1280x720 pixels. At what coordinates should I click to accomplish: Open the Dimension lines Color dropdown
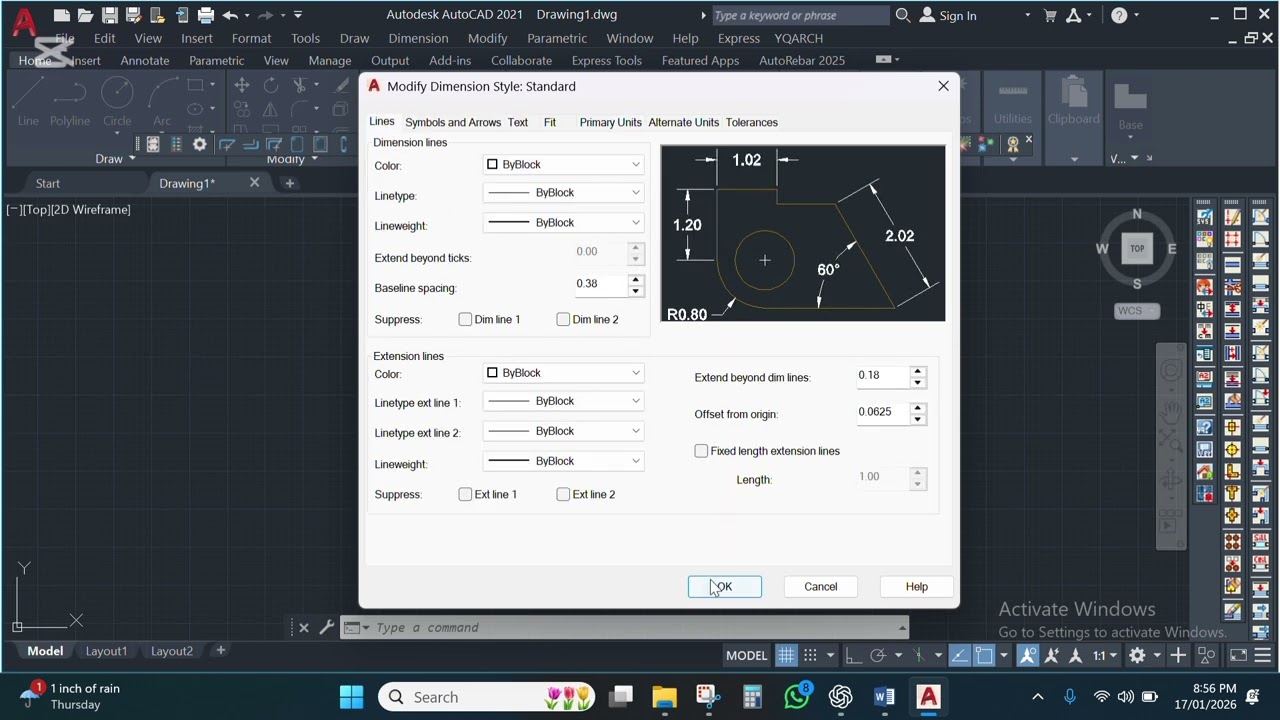click(564, 164)
